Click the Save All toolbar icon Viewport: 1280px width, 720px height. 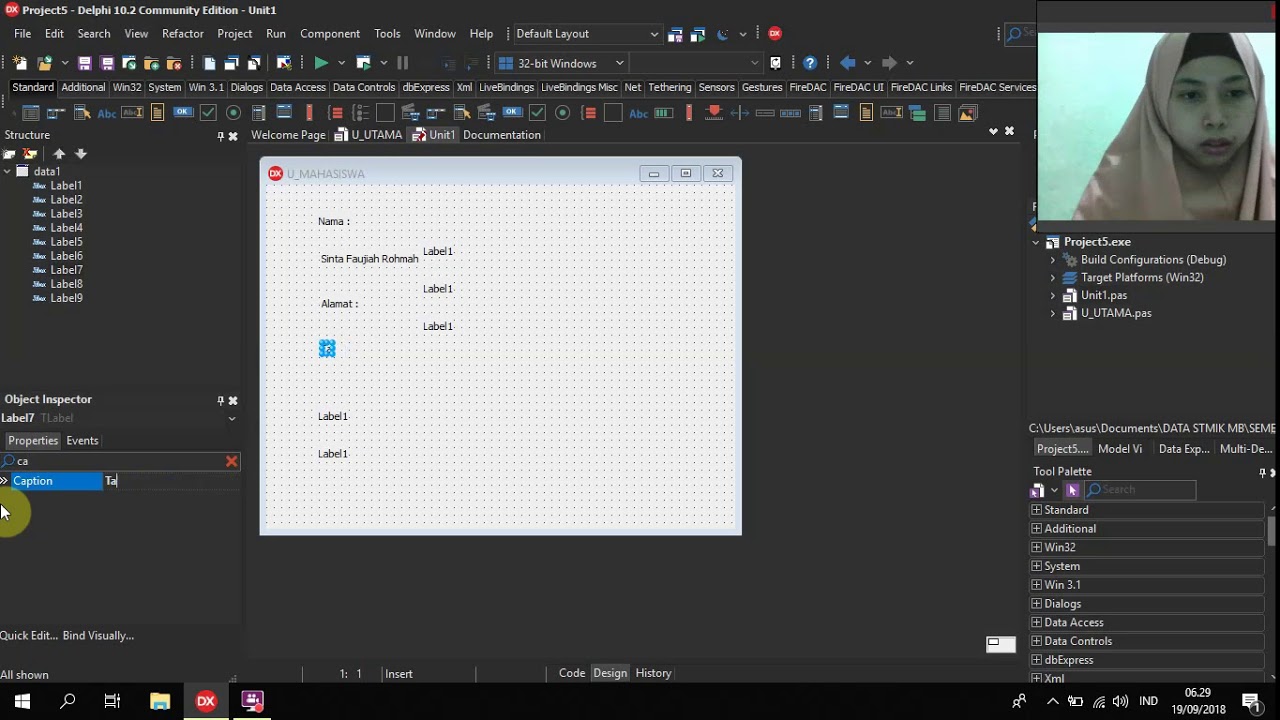tap(107, 63)
